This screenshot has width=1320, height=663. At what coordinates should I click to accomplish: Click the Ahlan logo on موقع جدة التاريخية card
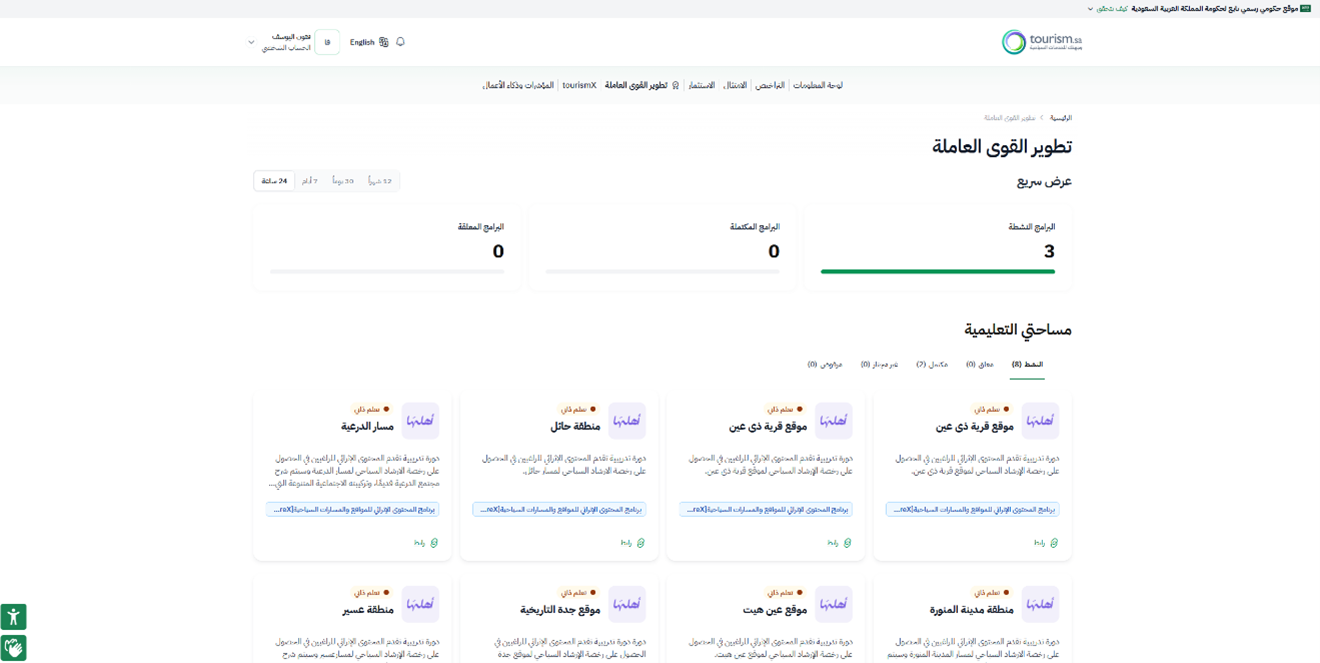click(x=627, y=604)
